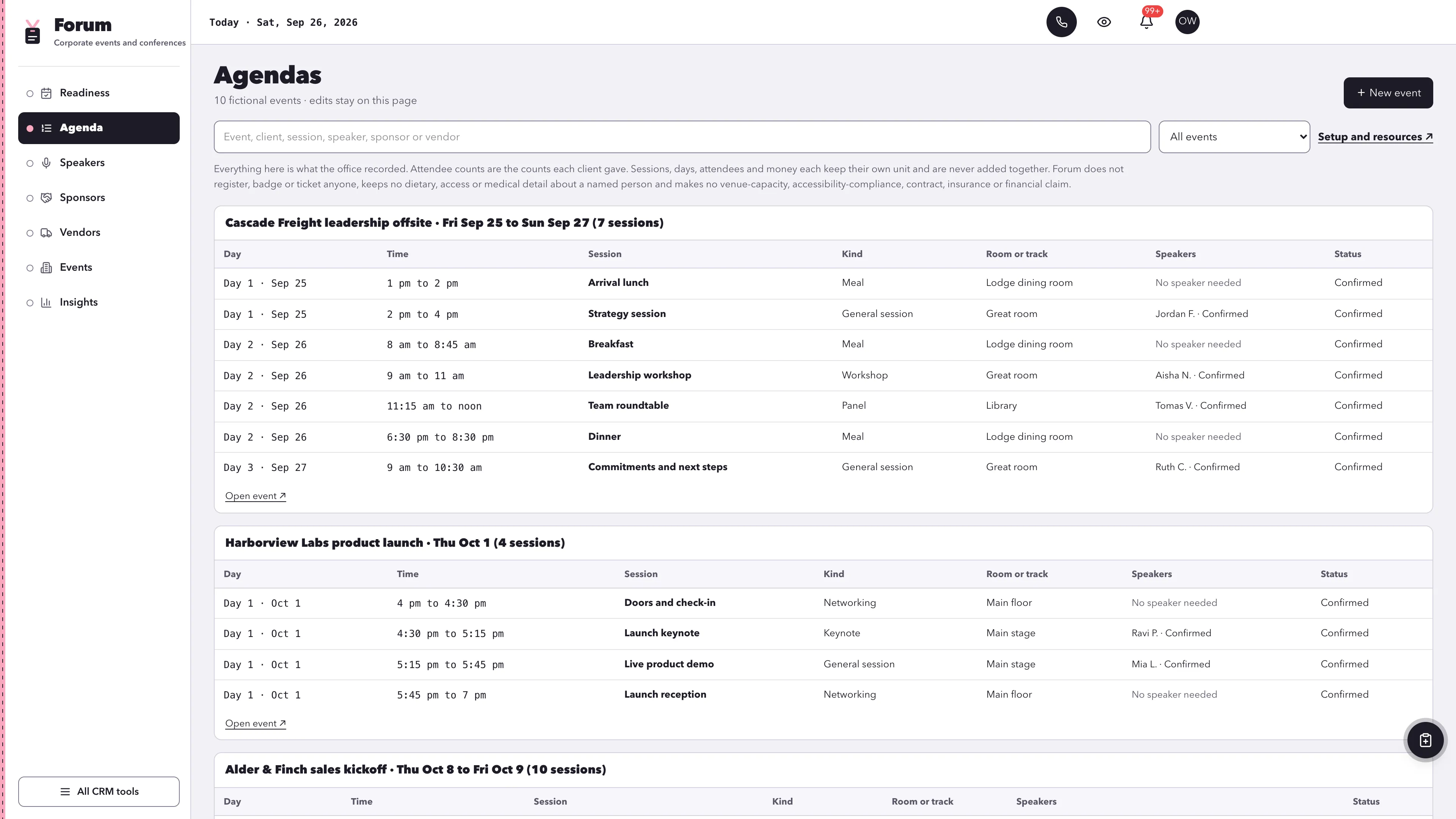Click Jordan F. · Confirmed speaker cell
This screenshot has width=1456, height=819.
coord(1201,314)
